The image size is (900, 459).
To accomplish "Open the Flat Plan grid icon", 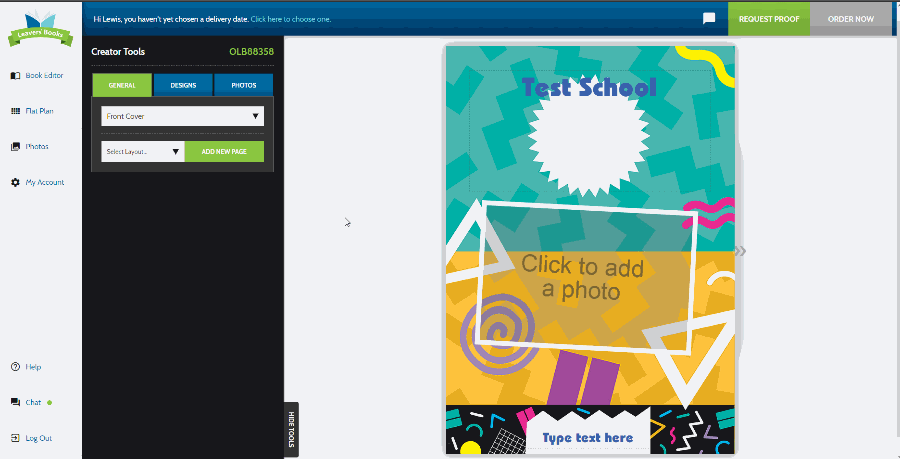I will click(15, 111).
